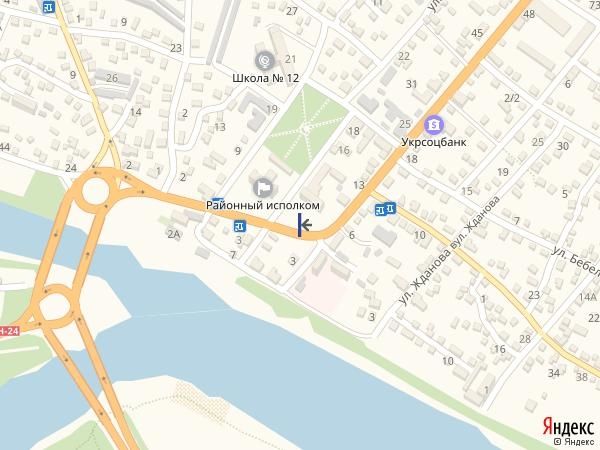Click the Районный исполком text label
The width and height of the screenshot is (600, 450).
pos(263,205)
